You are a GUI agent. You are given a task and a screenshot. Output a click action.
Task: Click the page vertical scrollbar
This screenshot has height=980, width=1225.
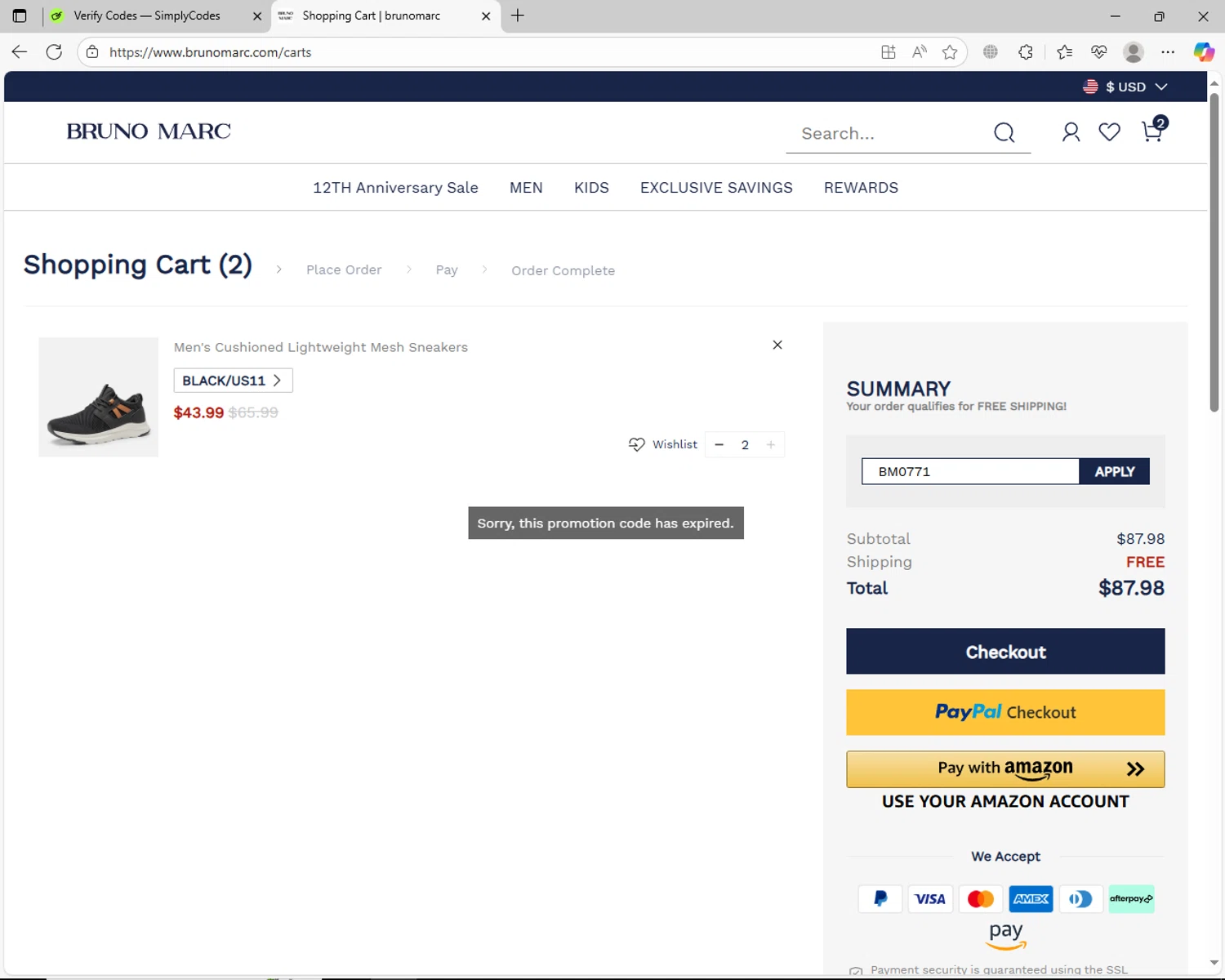[x=1214, y=253]
